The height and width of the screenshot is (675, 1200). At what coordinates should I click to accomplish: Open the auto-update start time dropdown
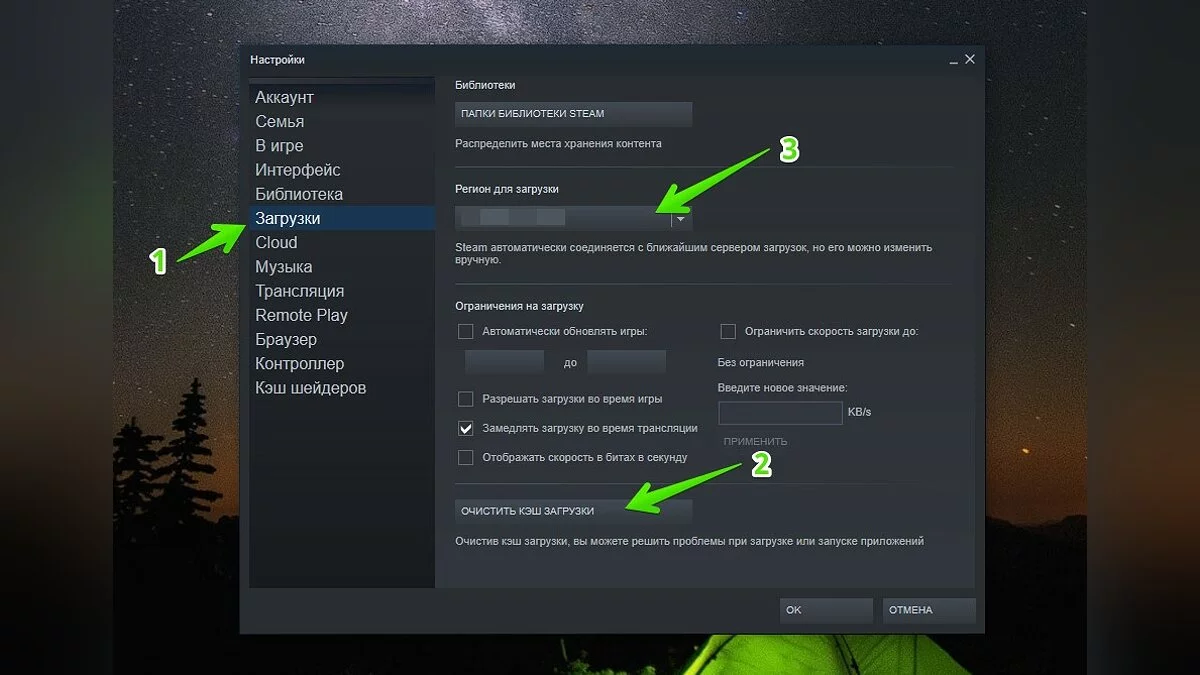[505, 362]
